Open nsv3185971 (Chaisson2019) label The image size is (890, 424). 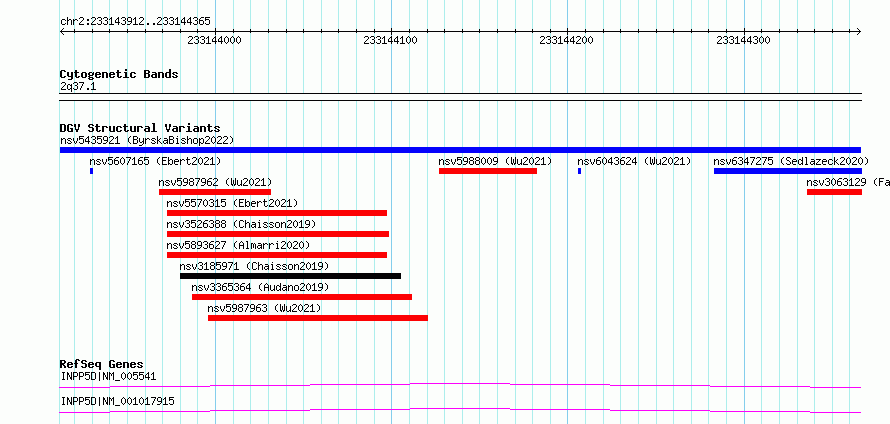tap(254, 266)
